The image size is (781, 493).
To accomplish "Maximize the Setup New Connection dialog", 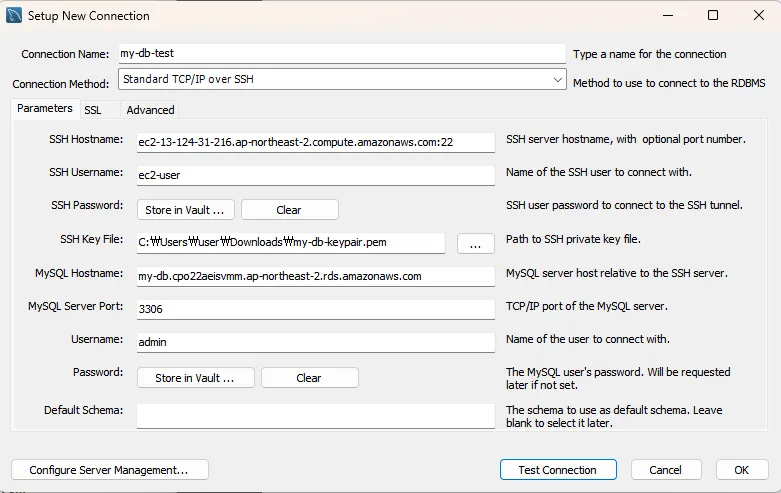I will [712, 16].
